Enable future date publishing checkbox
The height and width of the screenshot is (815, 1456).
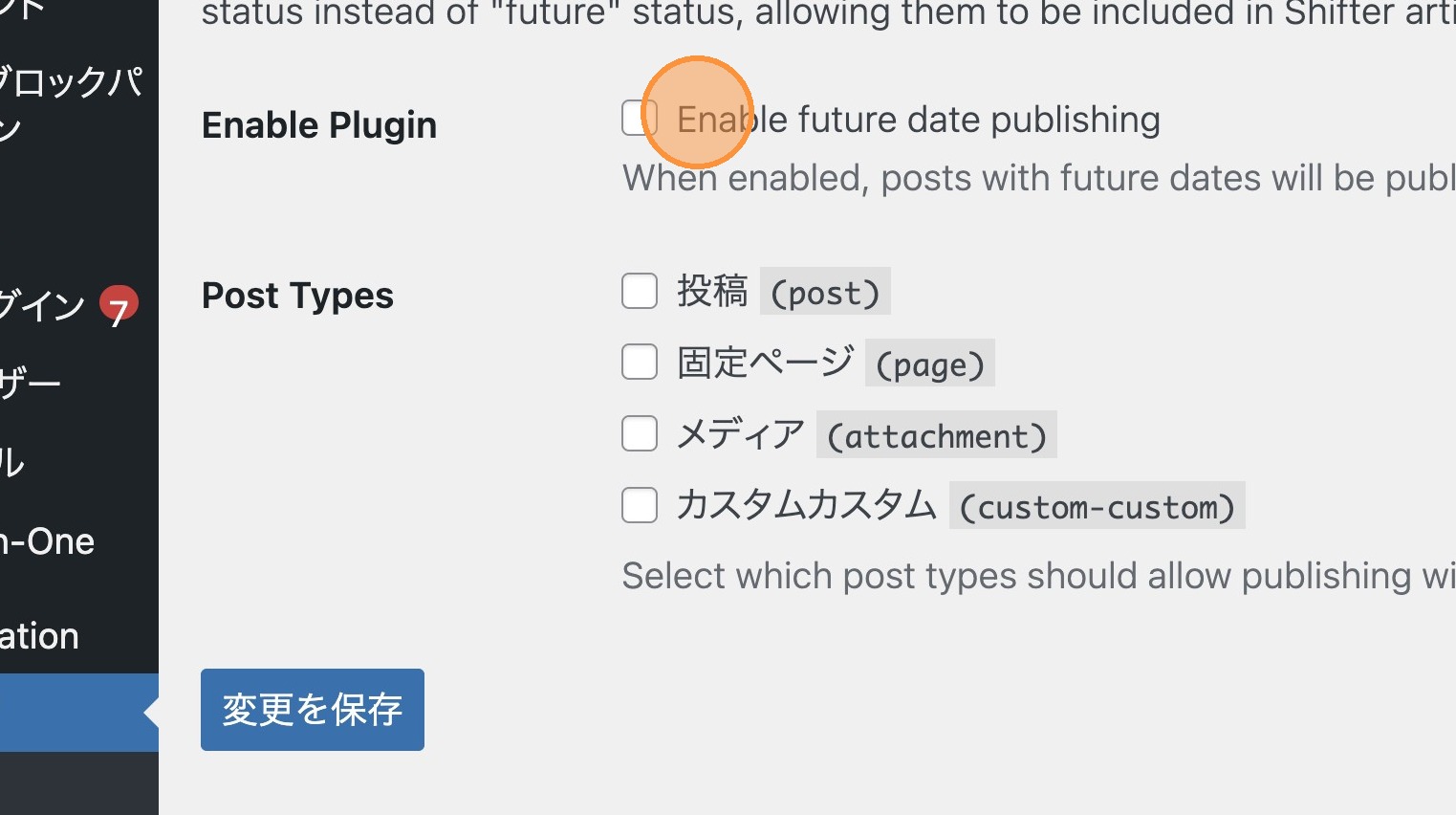tap(637, 119)
